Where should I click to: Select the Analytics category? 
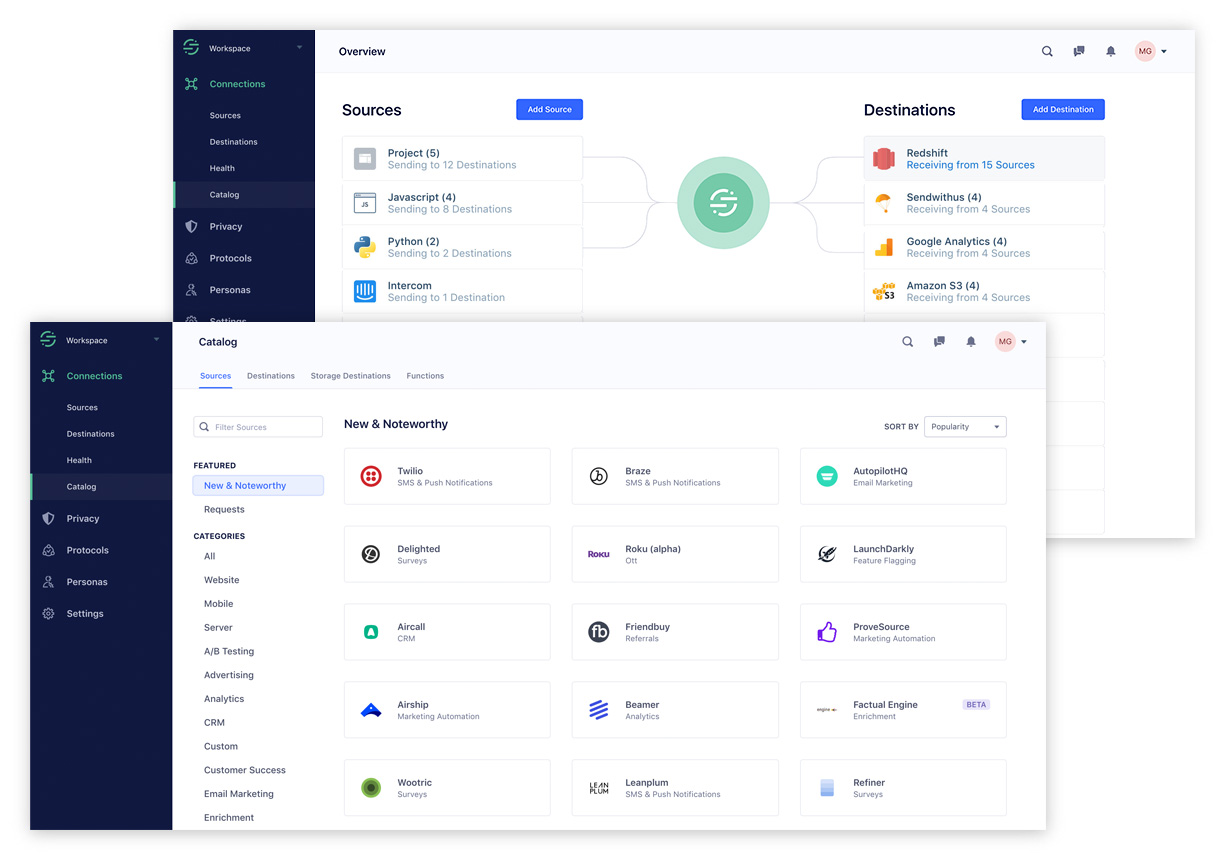tap(224, 699)
